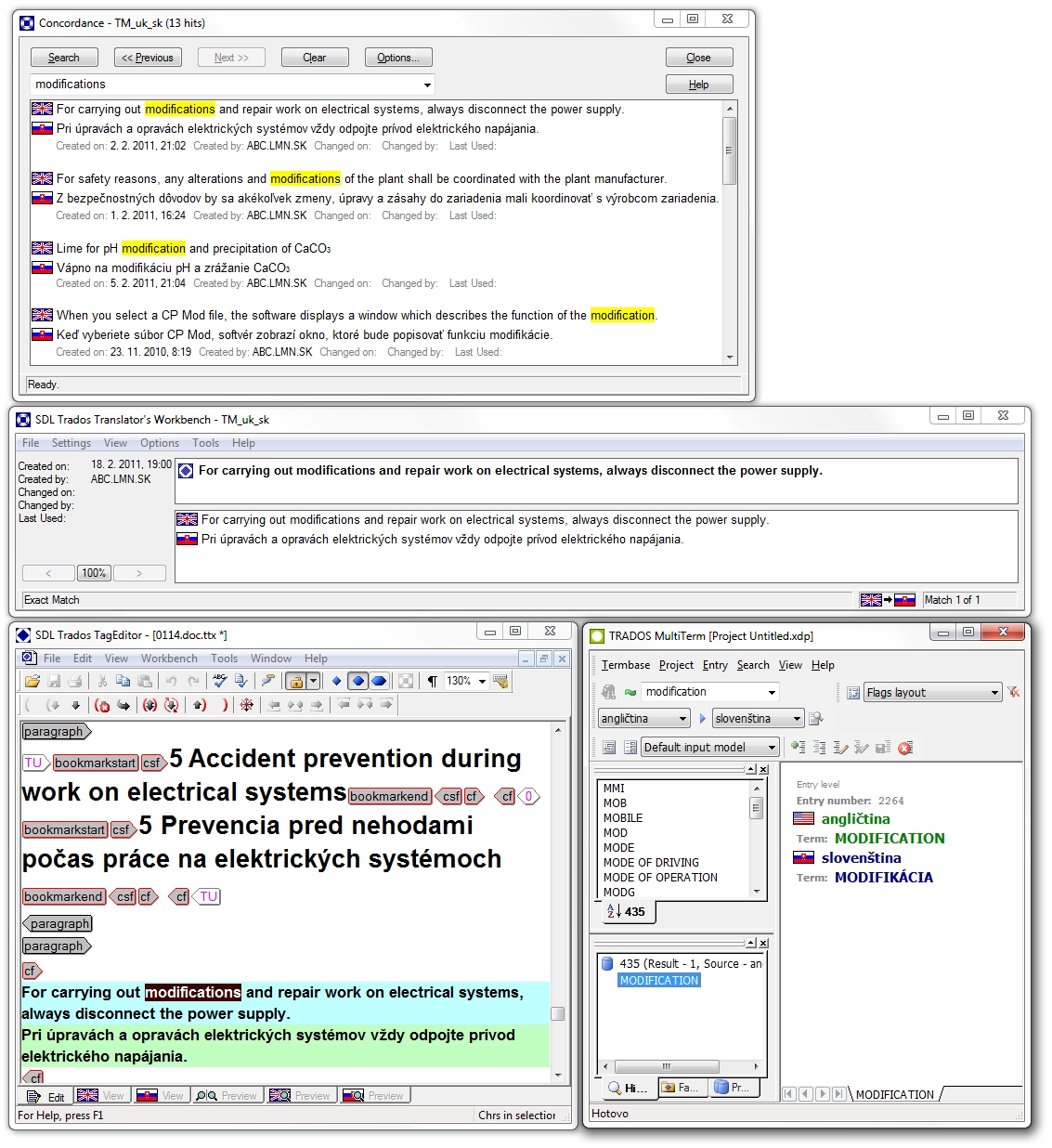
Task: Cut selection using the scissors icon
Action: coord(102,682)
